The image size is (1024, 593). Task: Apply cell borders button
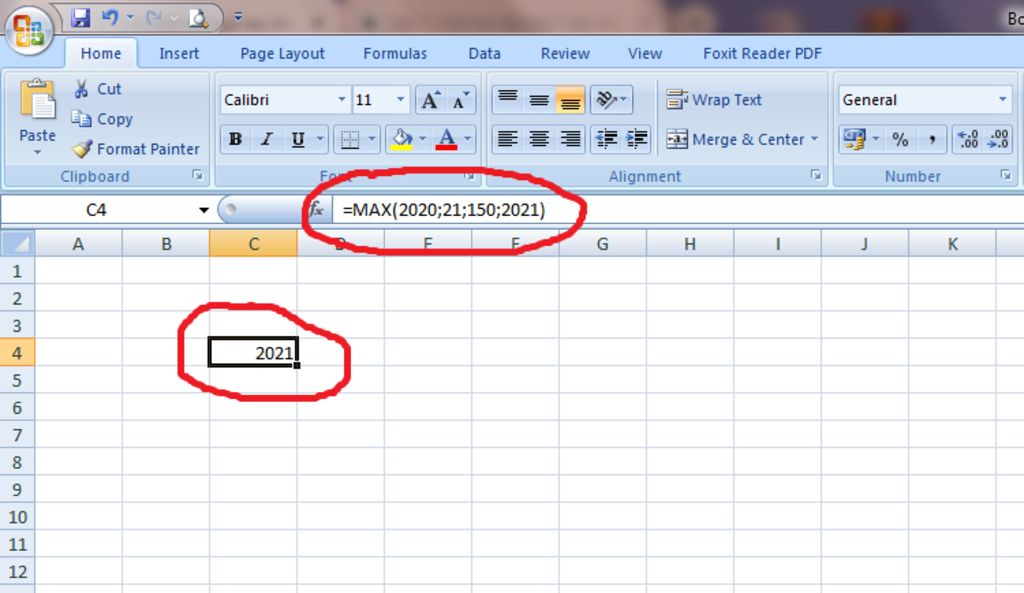(x=350, y=139)
